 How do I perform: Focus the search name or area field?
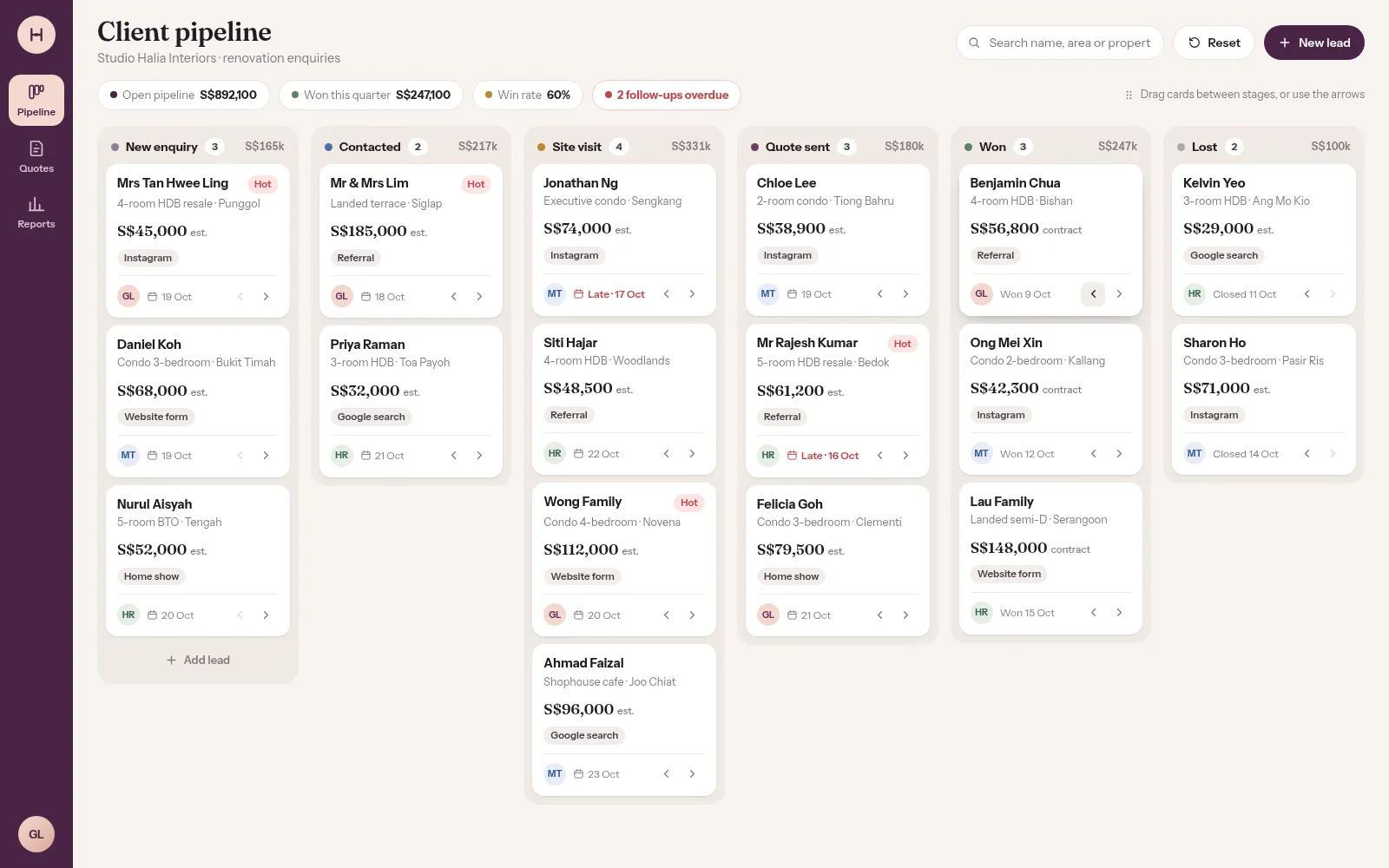pyautogui.click(x=1059, y=43)
